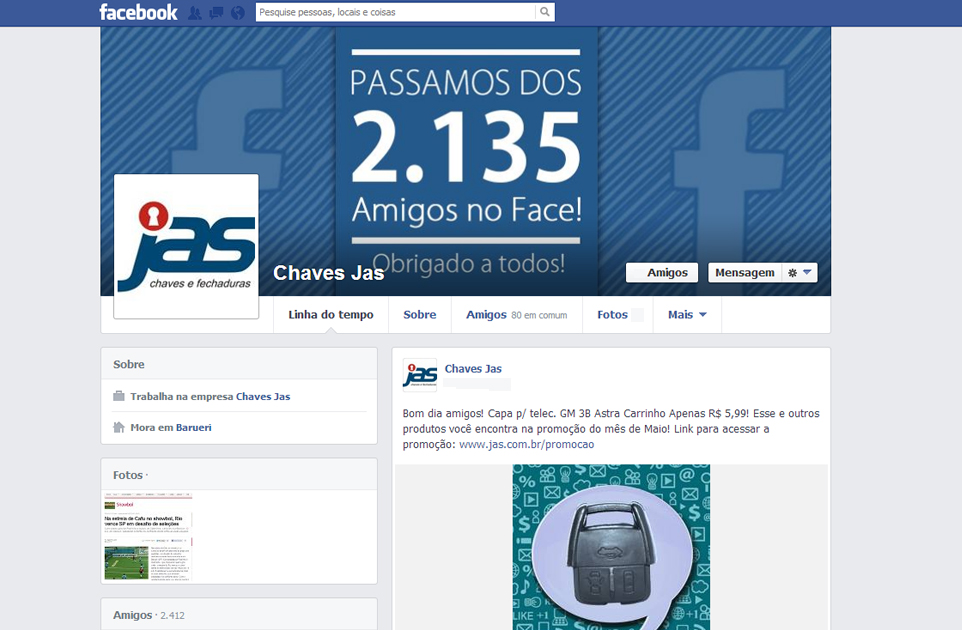The width and height of the screenshot is (962, 630).
Task: Open the Amigos tab with 80 em comum
Action: coord(517,315)
